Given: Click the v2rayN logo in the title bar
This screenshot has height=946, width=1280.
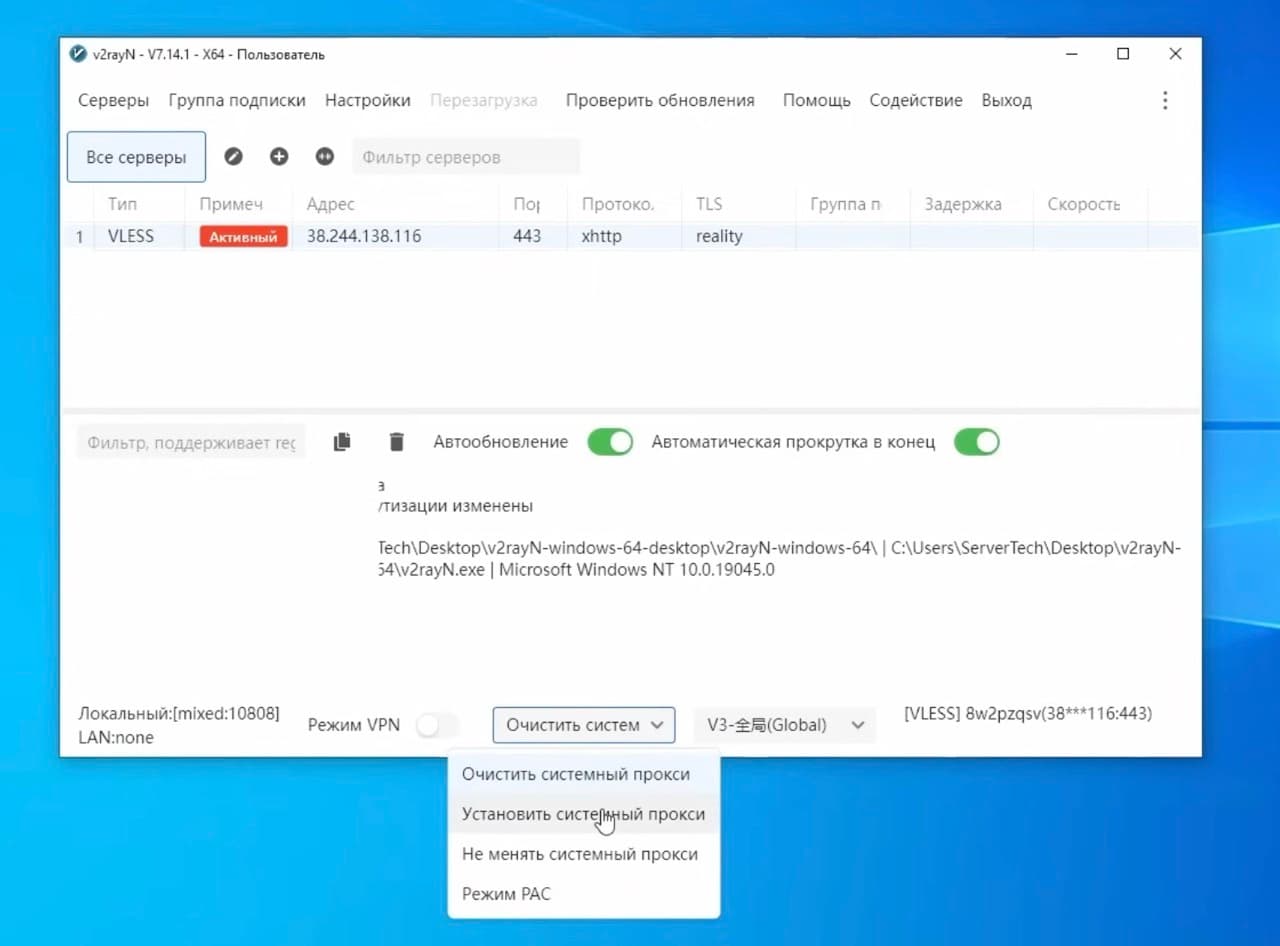Looking at the screenshot, I should (78, 54).
